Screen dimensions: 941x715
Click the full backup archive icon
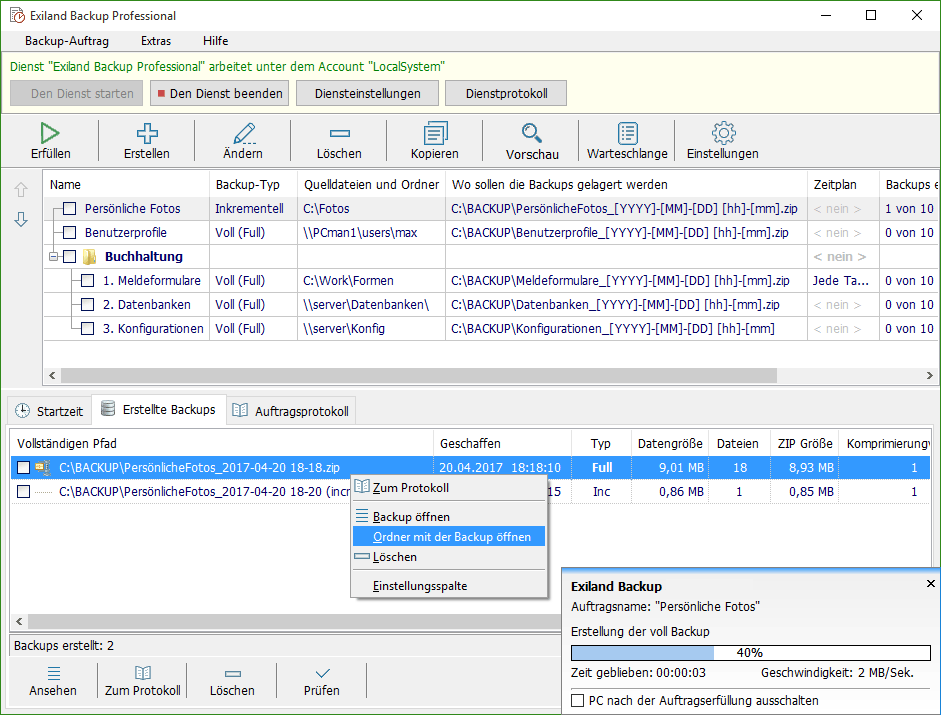43,467
